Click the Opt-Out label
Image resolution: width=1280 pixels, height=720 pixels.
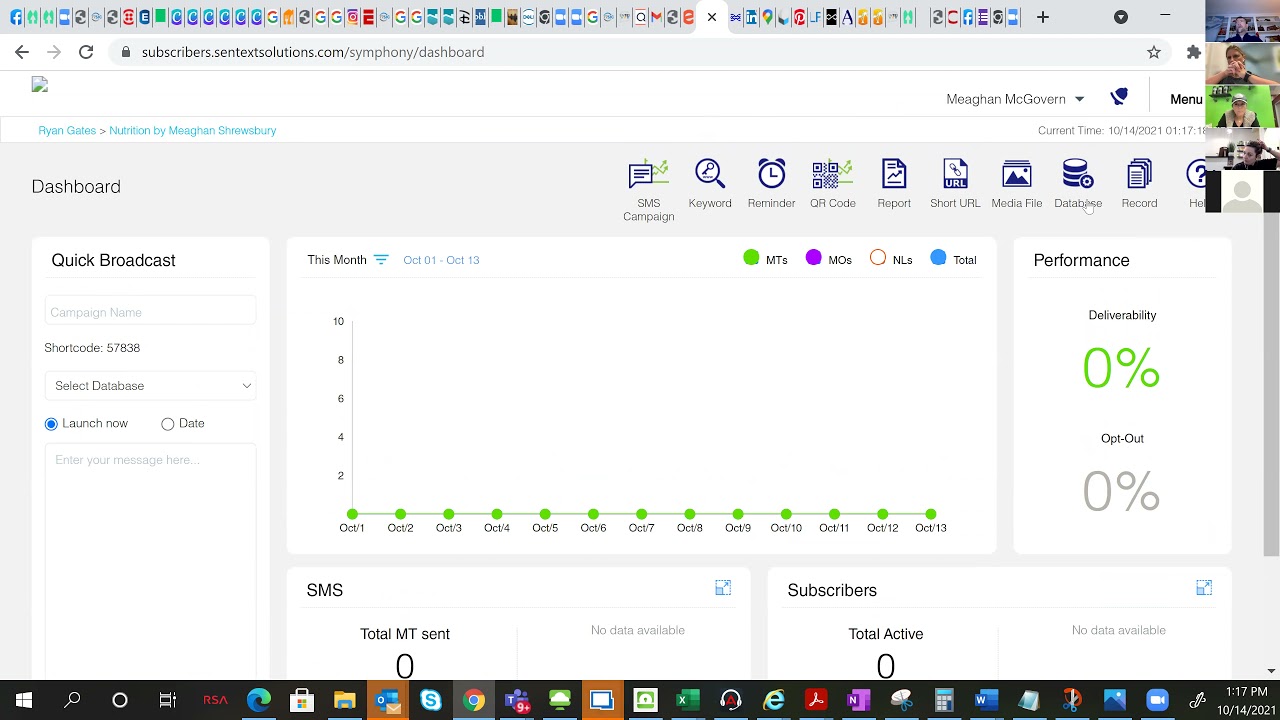coord(1122,438)
